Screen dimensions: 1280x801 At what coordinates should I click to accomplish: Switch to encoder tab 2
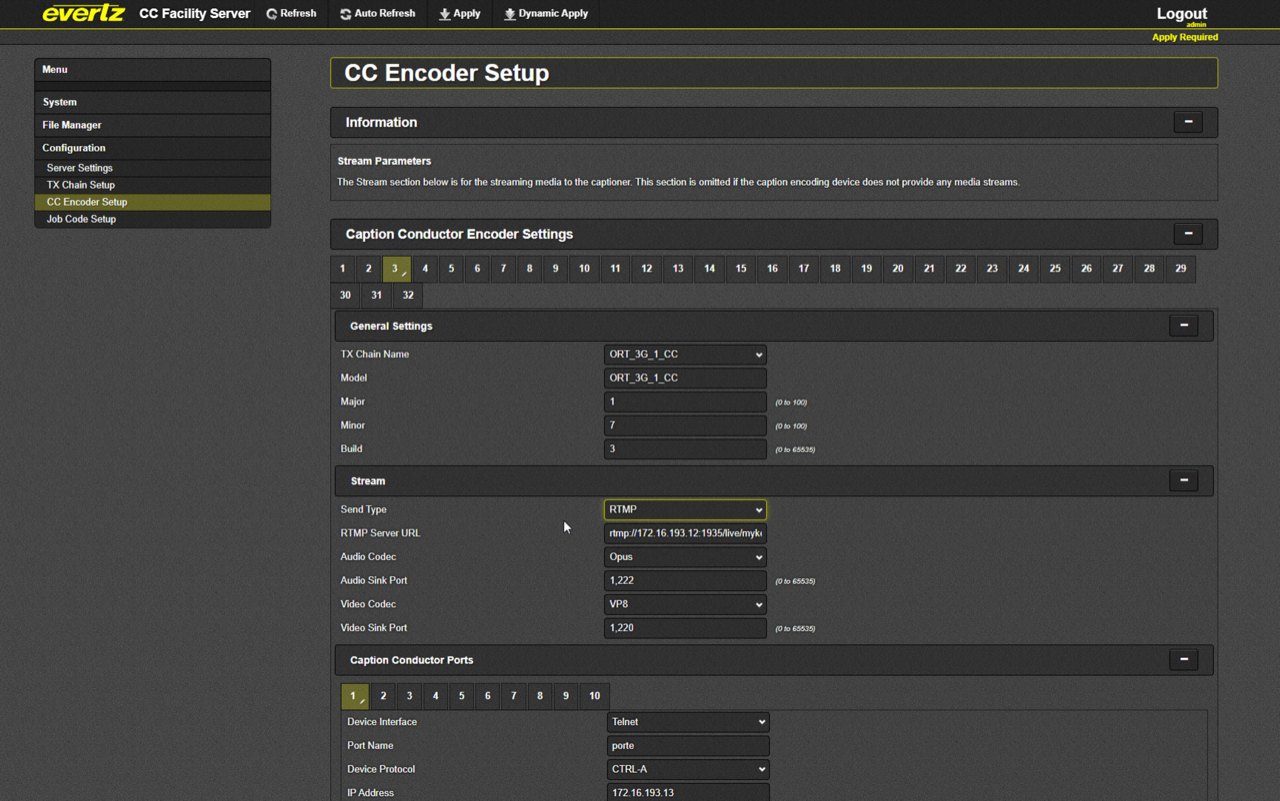tap(368, 268)
